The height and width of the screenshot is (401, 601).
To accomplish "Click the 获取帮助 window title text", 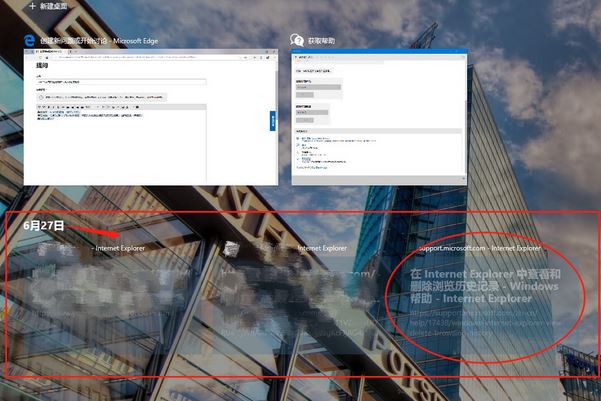I will point(322,41).
